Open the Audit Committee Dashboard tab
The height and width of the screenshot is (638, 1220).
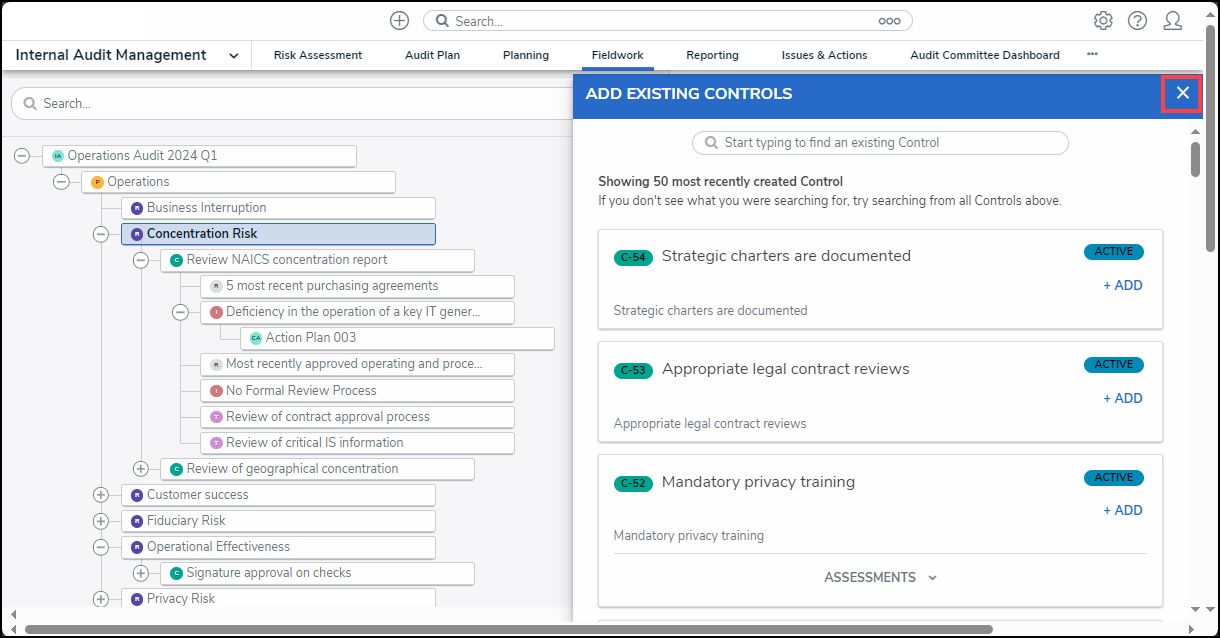(x=984, y=55)
